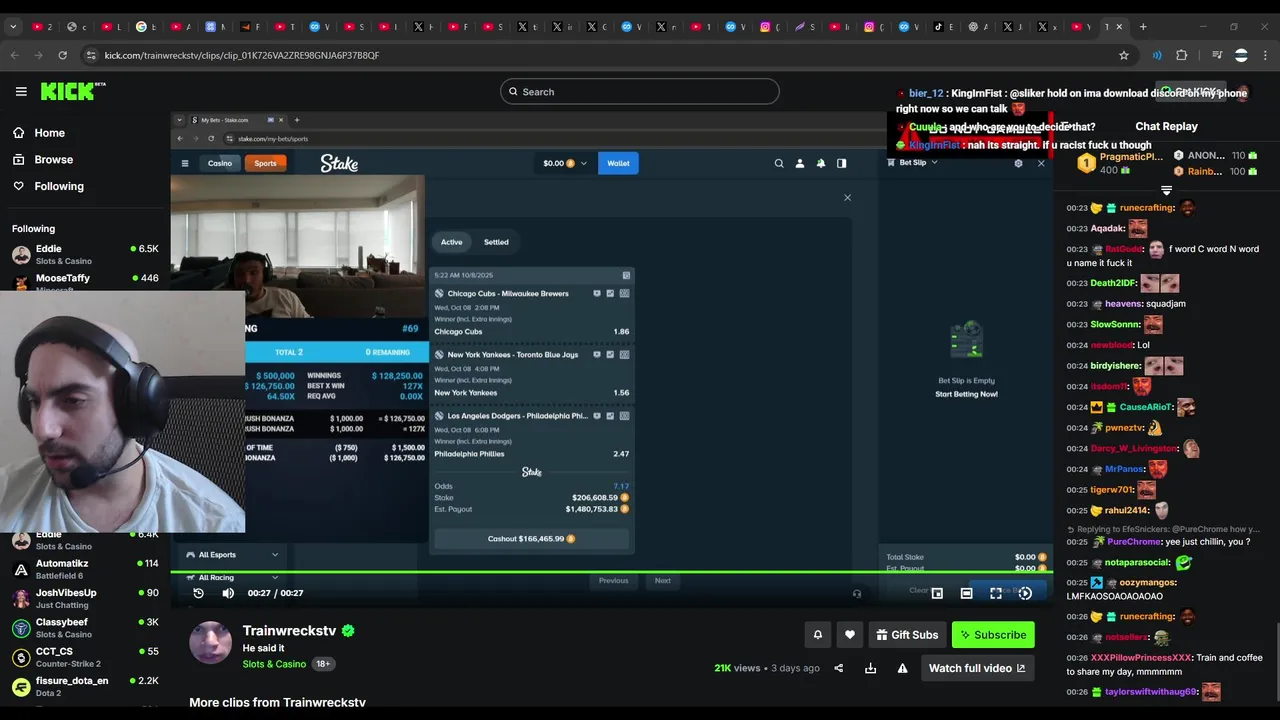Expand All Esports dropdown in Stake video
The image size is (1280, 720).
(x=232, y=554)
